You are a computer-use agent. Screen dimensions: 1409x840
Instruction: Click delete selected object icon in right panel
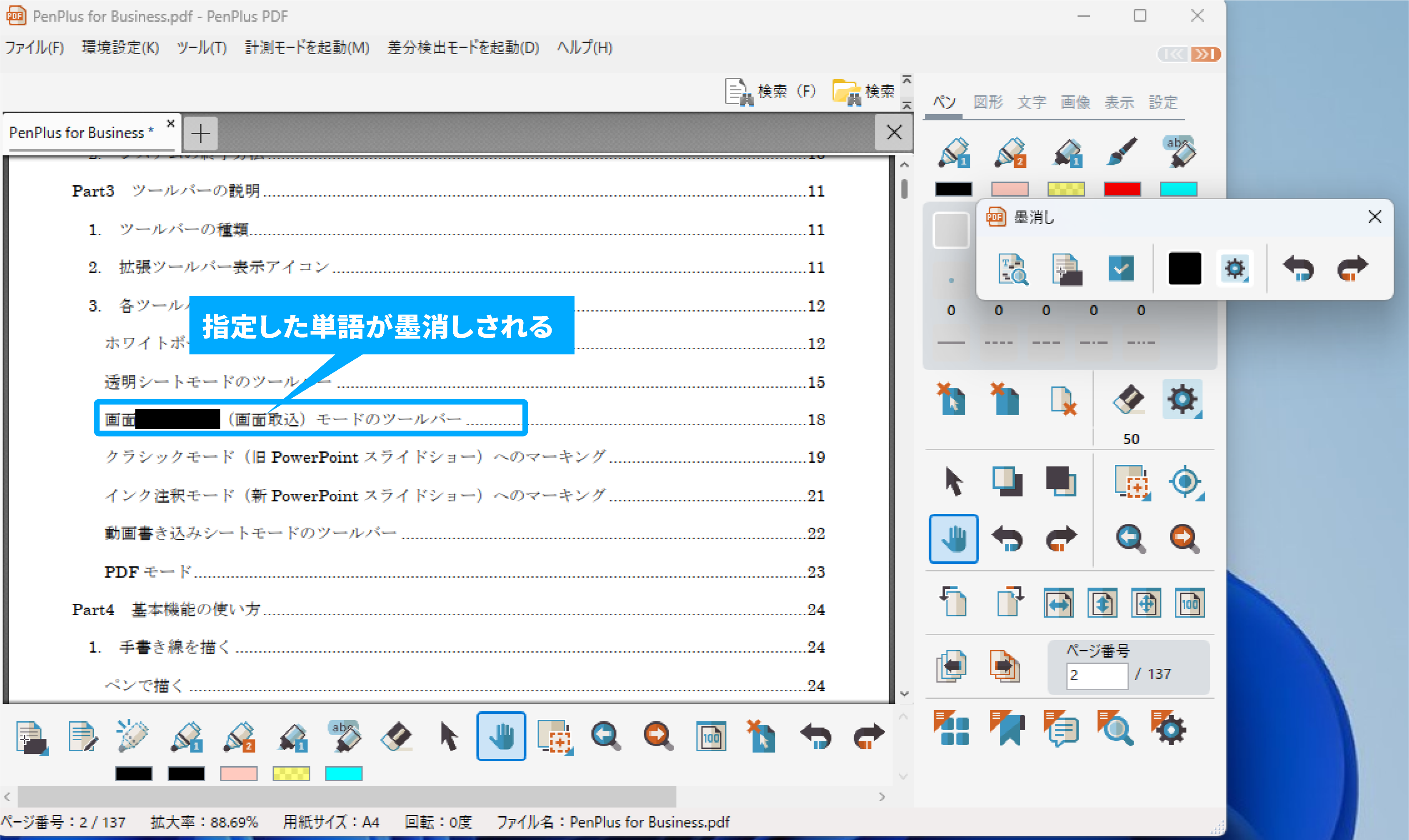coord(952,400)
